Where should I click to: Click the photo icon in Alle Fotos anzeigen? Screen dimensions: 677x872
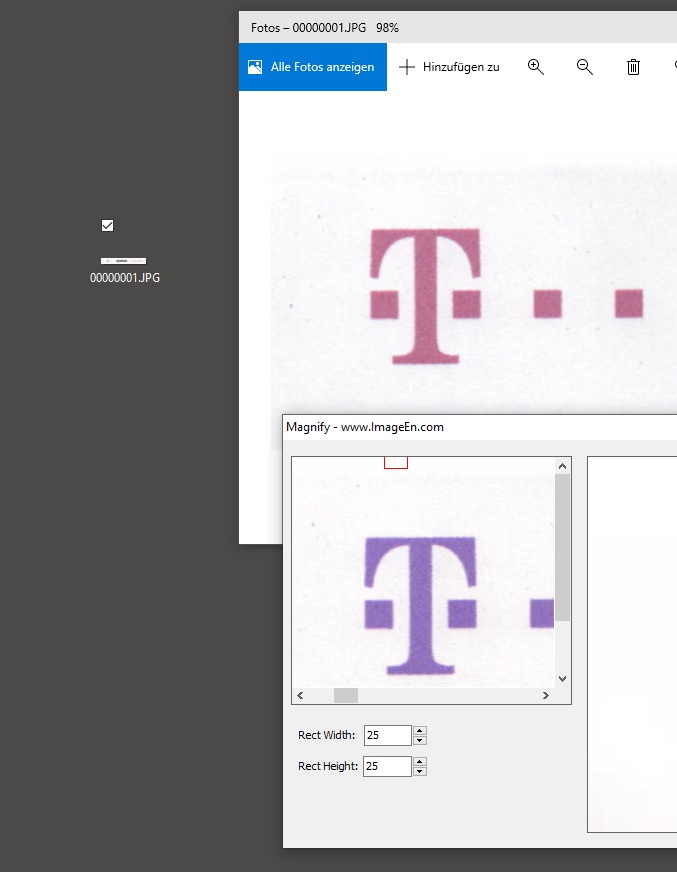click(255, 67)
